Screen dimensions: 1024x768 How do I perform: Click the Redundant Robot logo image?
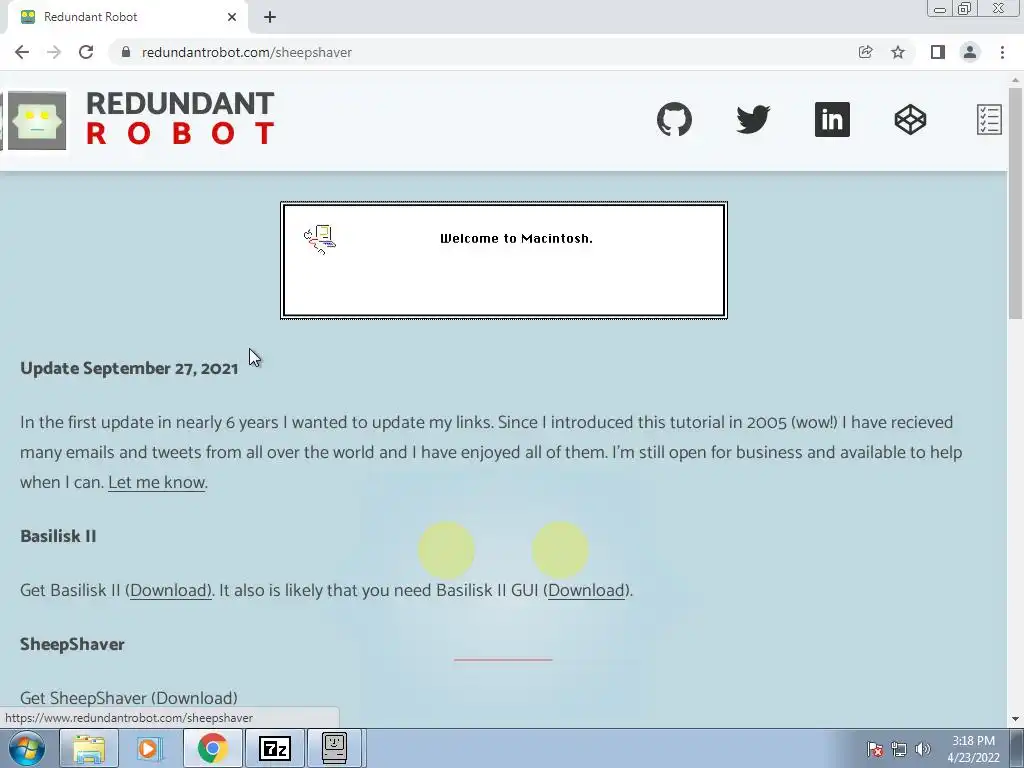tap(37, 121)
